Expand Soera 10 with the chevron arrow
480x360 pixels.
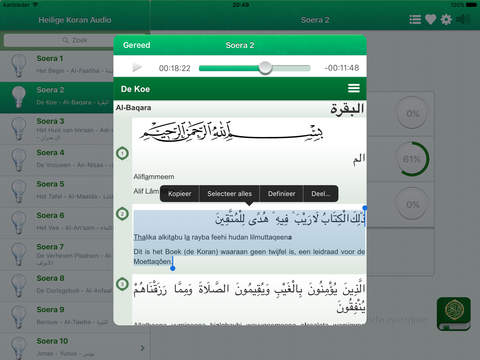point(142,348)
